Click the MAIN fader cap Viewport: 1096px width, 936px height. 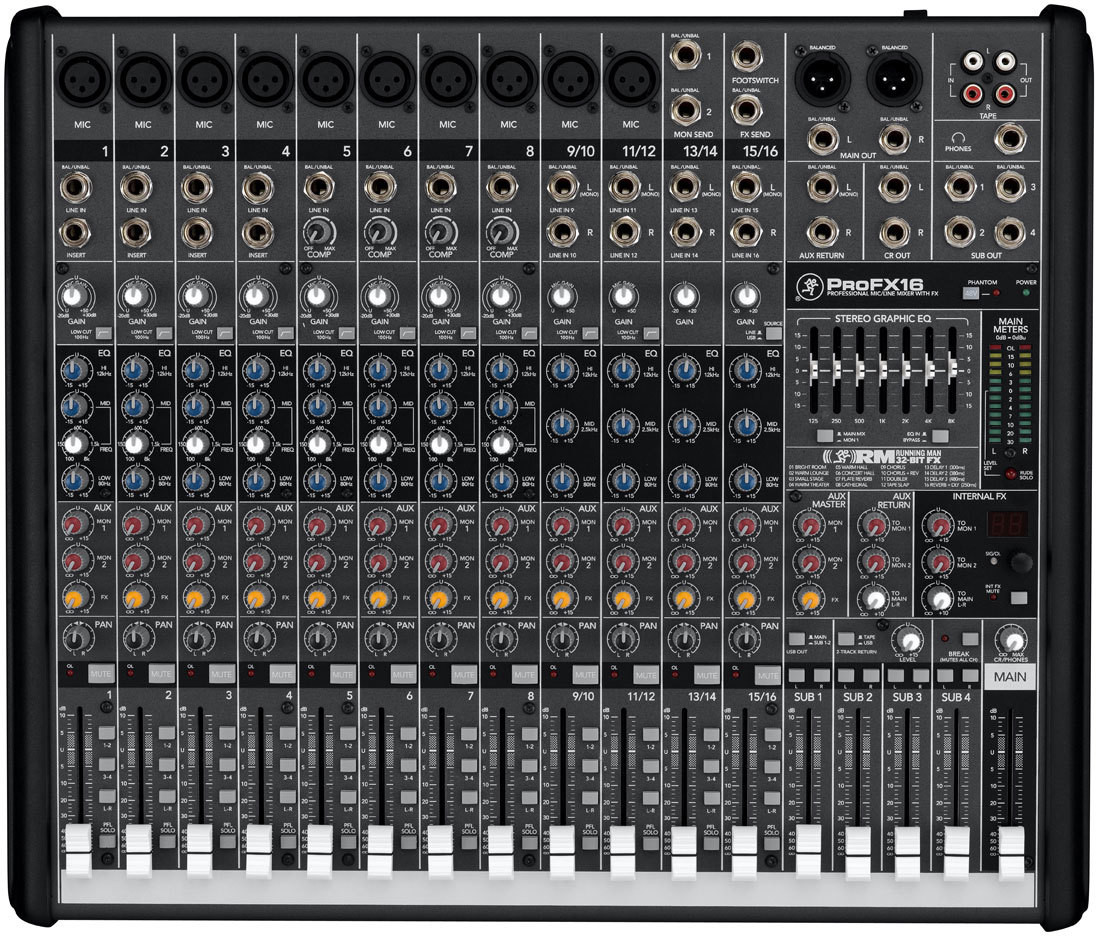[x=1011, y=840]
